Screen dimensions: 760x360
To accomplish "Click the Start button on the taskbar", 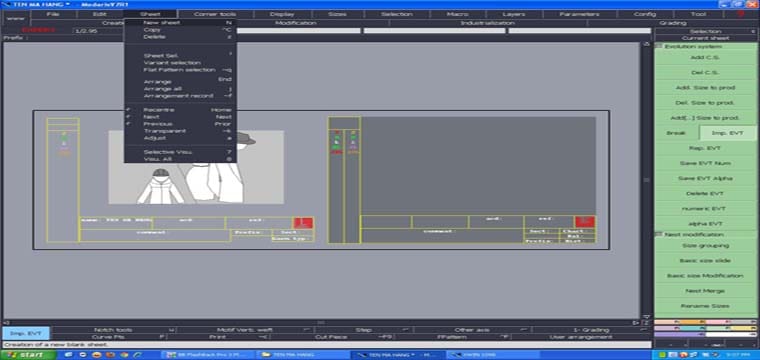I will pos(27,355).
